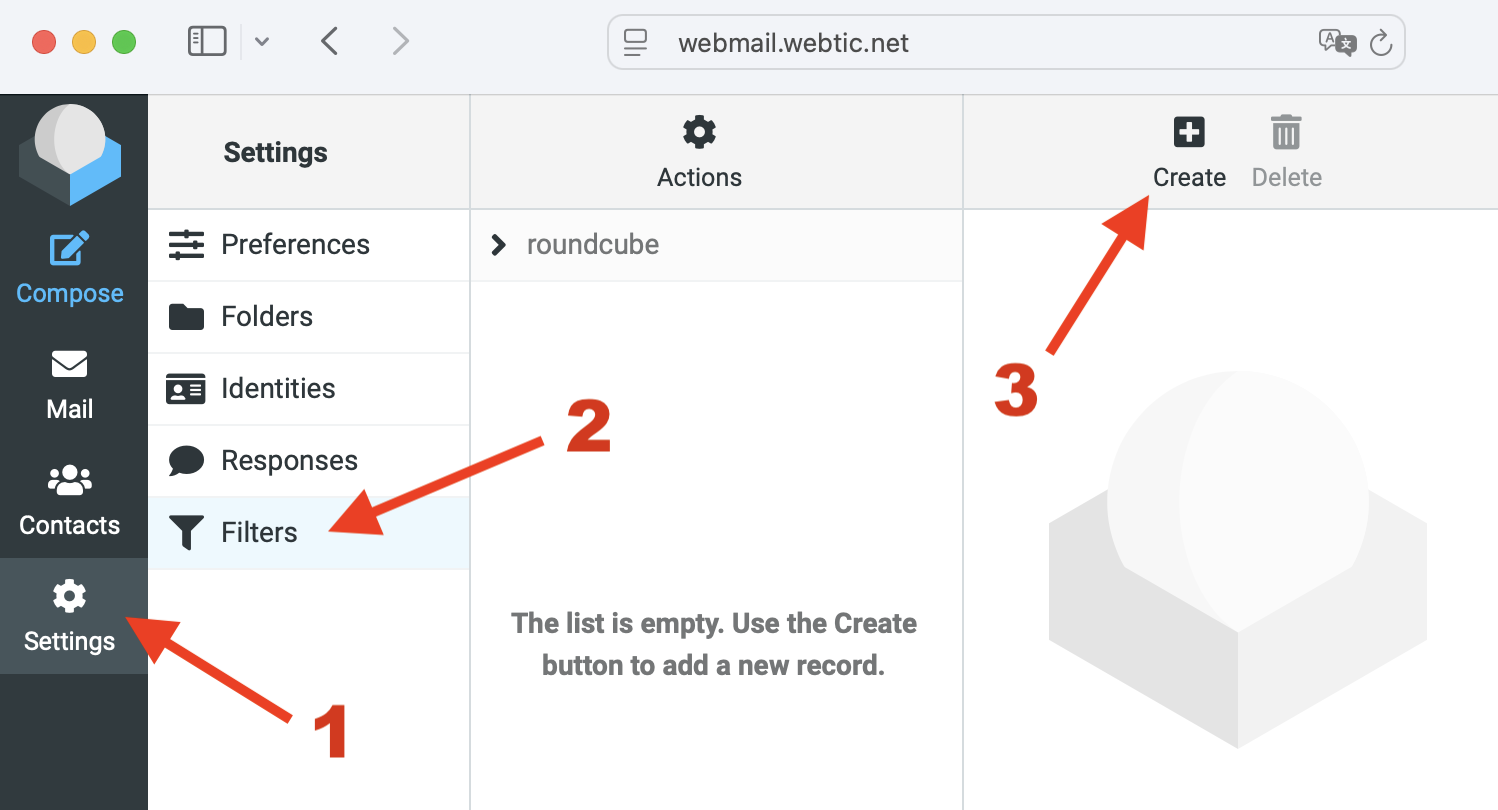Click the translate icon in the address bar

1337,42
